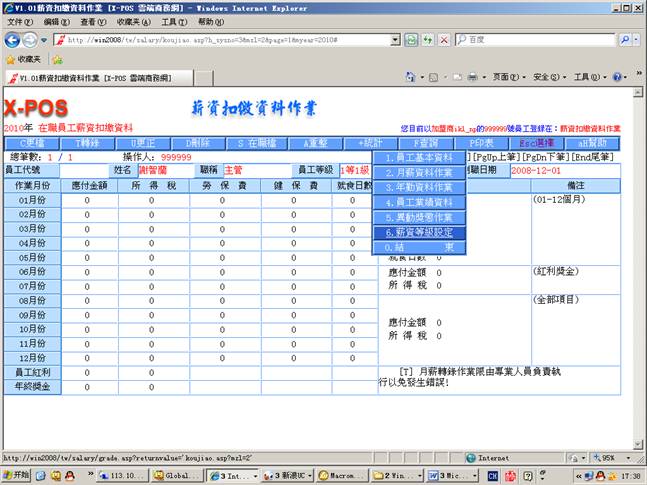Click the search magnifier icon
The height and width of the screenshot is (485, 647).
tap(624, 40)
